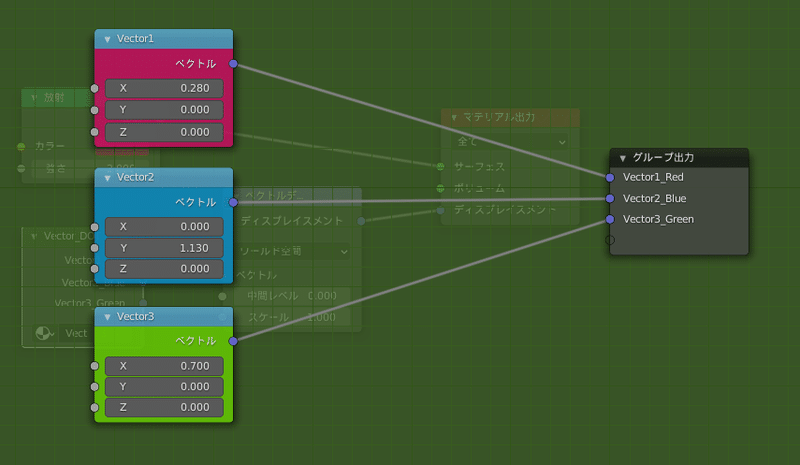Click Vector2 Y input socket
The width and height of the screenshot is (800, 465).
tap(94, 248)
